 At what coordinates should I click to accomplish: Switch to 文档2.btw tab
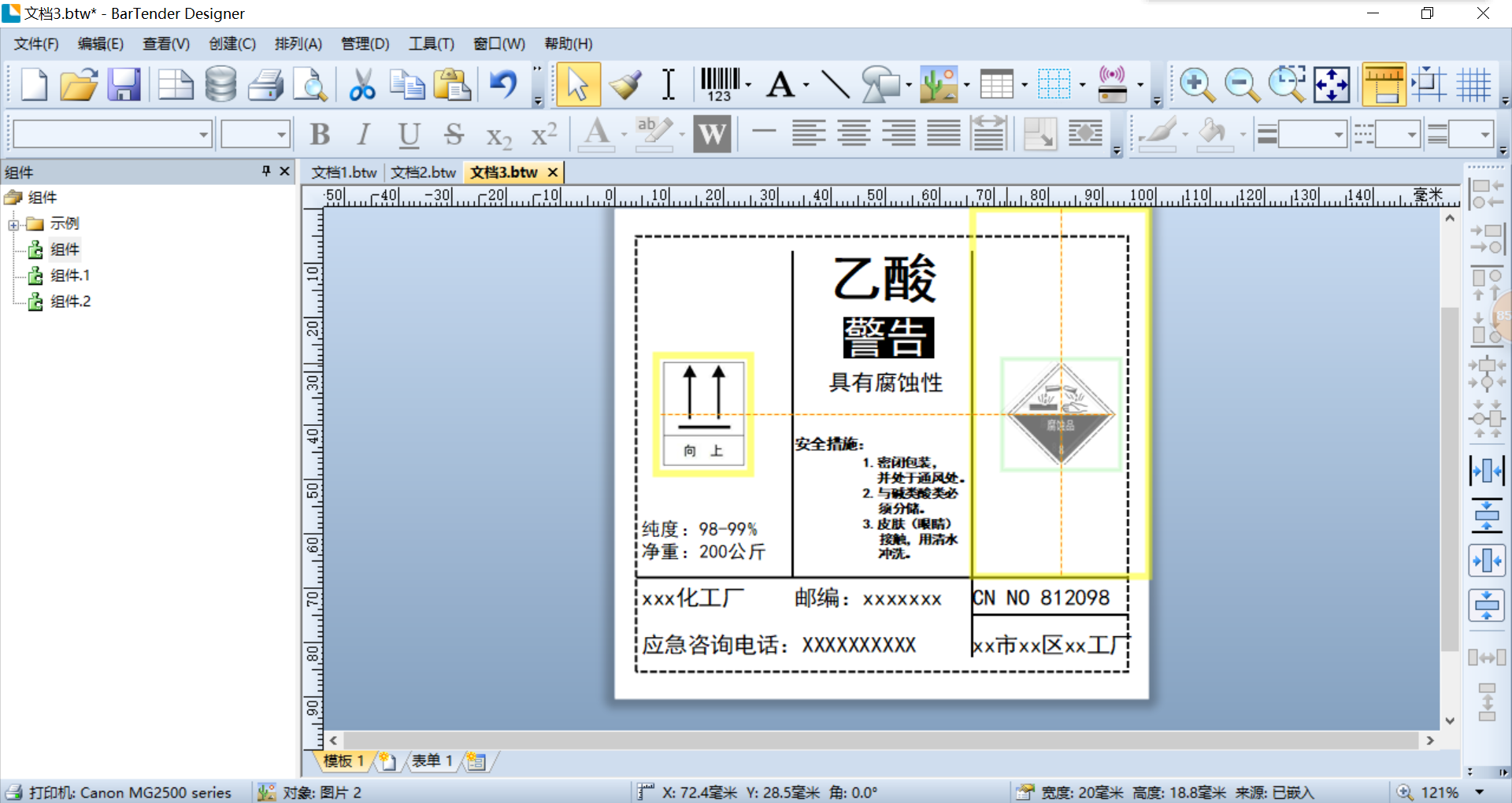click(x=424, y=172)
